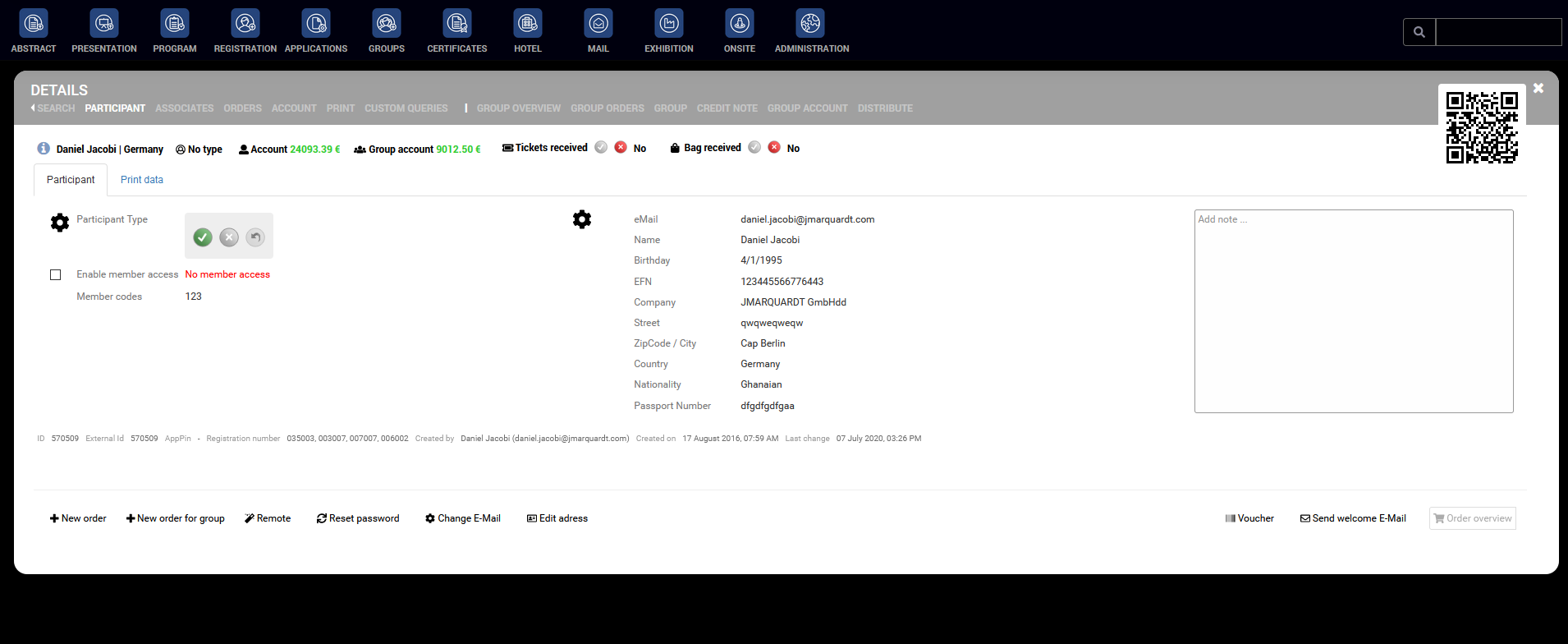Open the Distribute tab

click(x=885, y=108)
